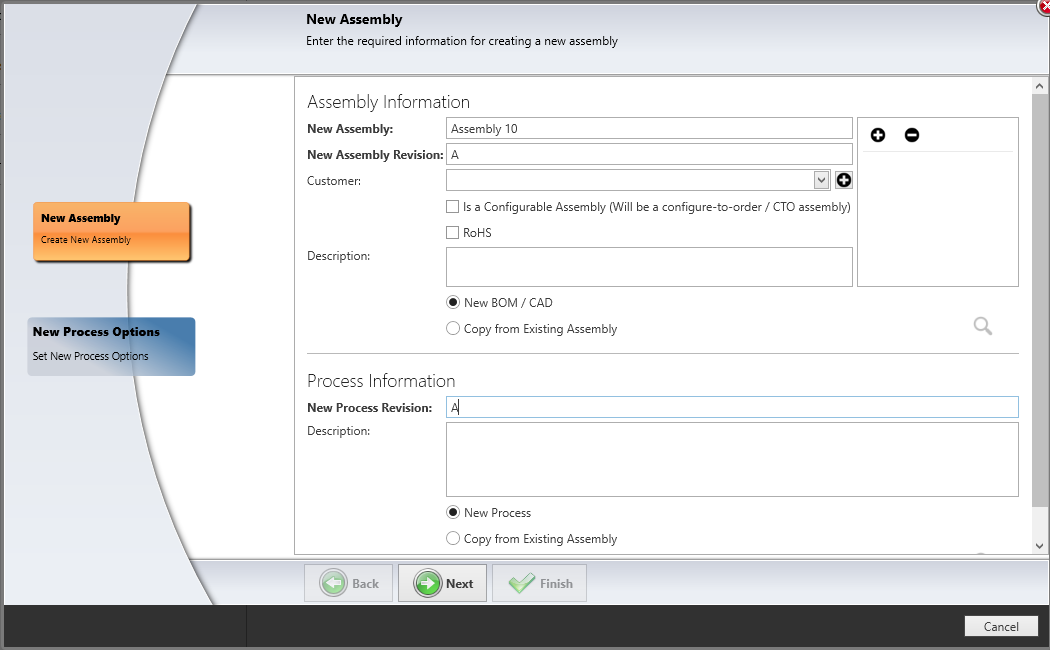Click the checkmark Finish icon
Image resolution: width=1050 pixels, height=650 pixels.
(x=522, y=583)
